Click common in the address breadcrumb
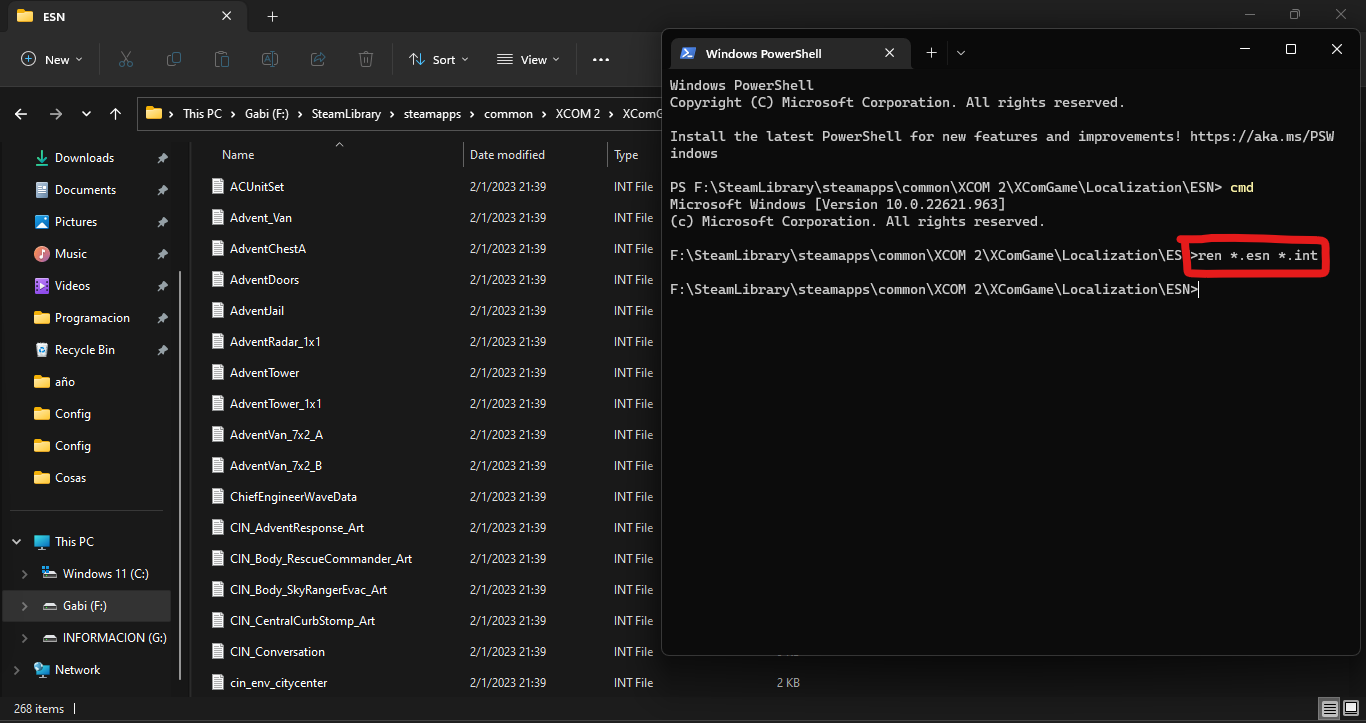Screen dimensions: 1366x723 coord(508,114)
